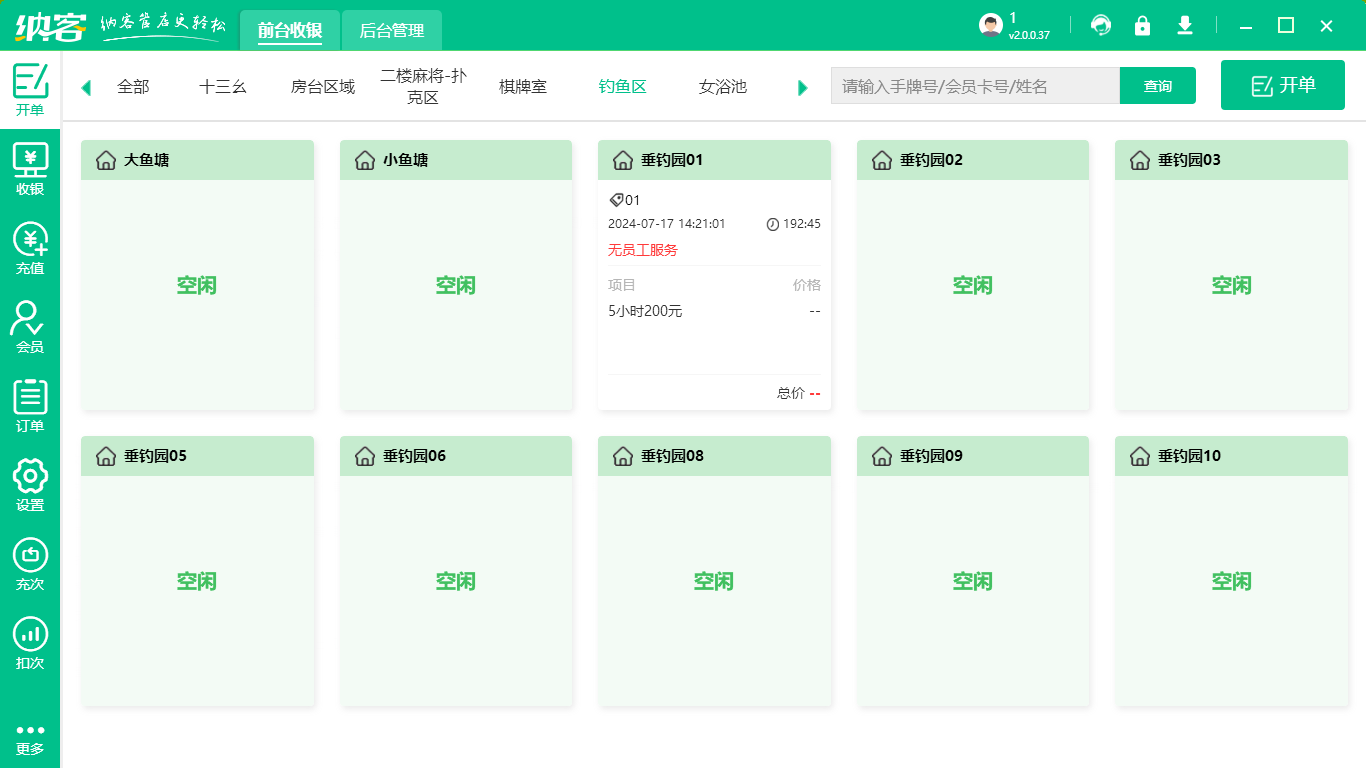1366x768 pixels.
Task: Select the 二楼麻将-扑克区 area tab
Action: 423,87
